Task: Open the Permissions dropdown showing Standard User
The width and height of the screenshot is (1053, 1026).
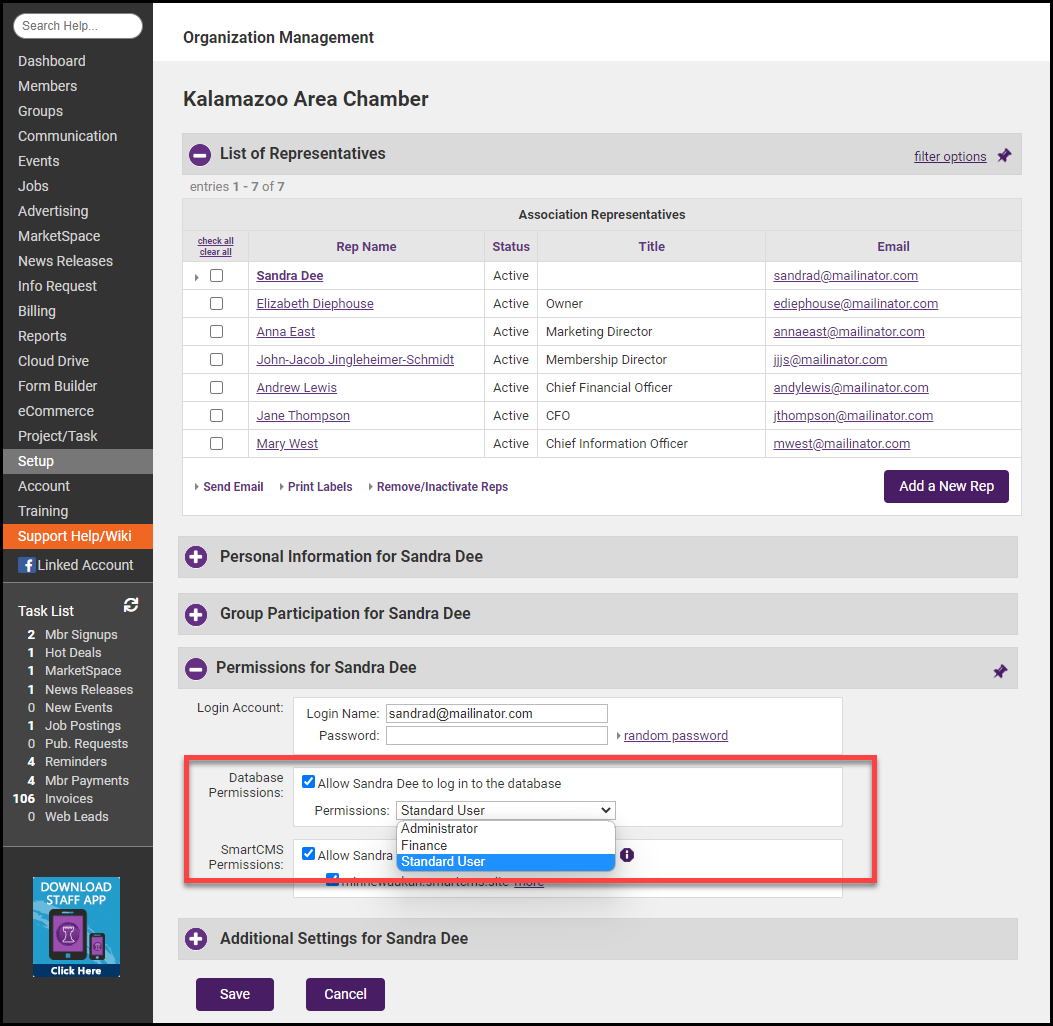Action: click(506, 811)
